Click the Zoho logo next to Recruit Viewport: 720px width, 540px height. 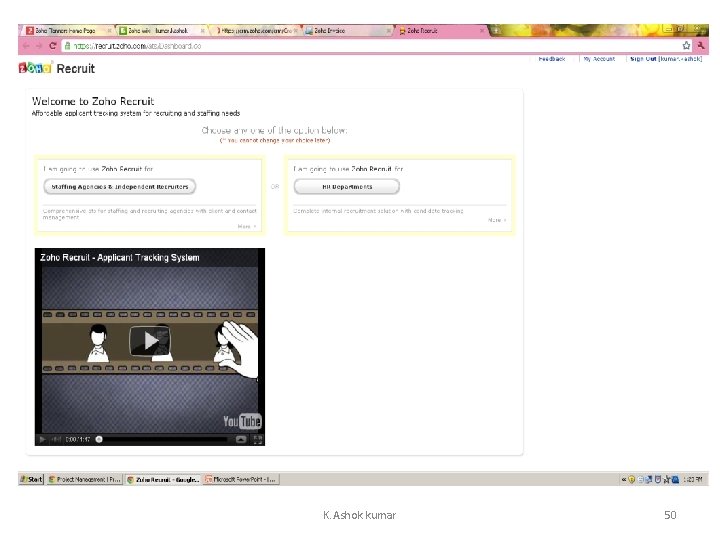point(35,68)
